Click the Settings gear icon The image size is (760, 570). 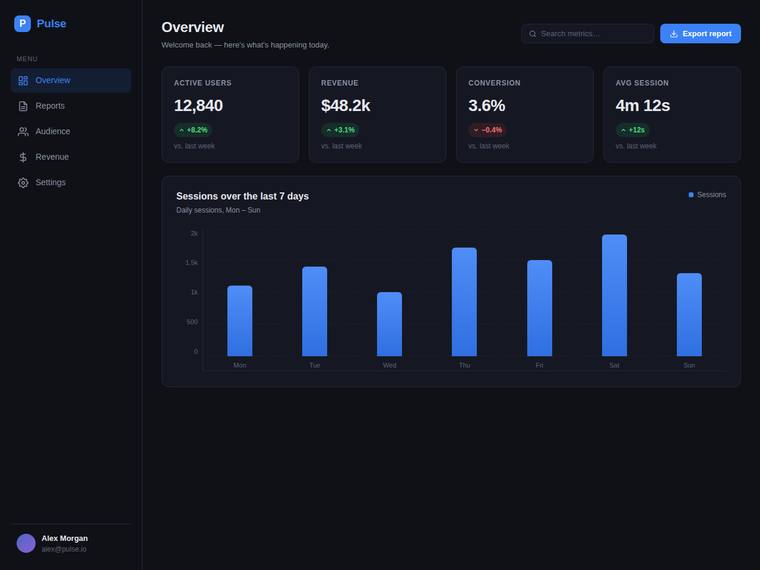tap(23, 183)
